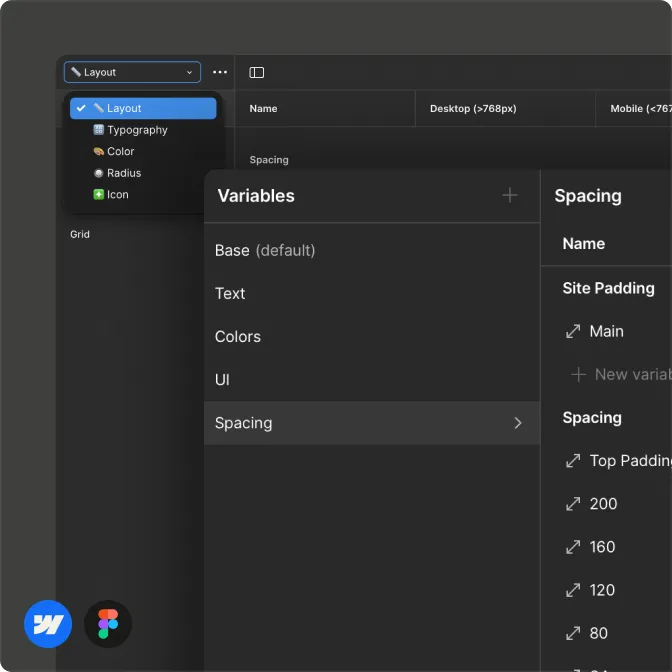Click the Figma logo icon
The height and width of the screenshot is (672, 672).
tap(108, 625)
